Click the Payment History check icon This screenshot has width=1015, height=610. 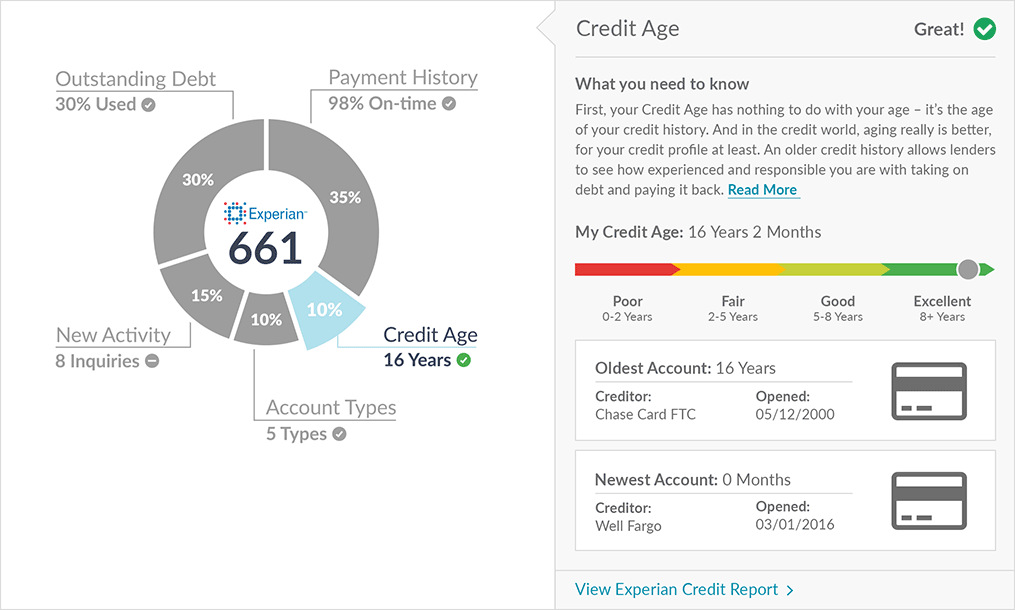point(449,104)
